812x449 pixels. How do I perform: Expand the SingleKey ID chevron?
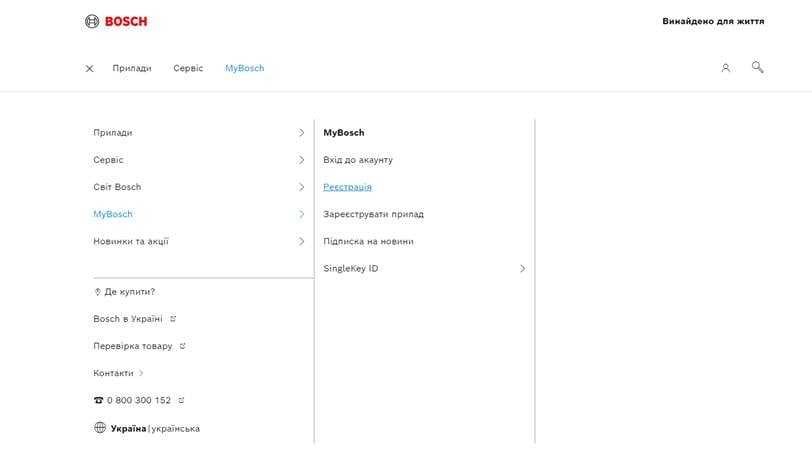click(523, 268)
